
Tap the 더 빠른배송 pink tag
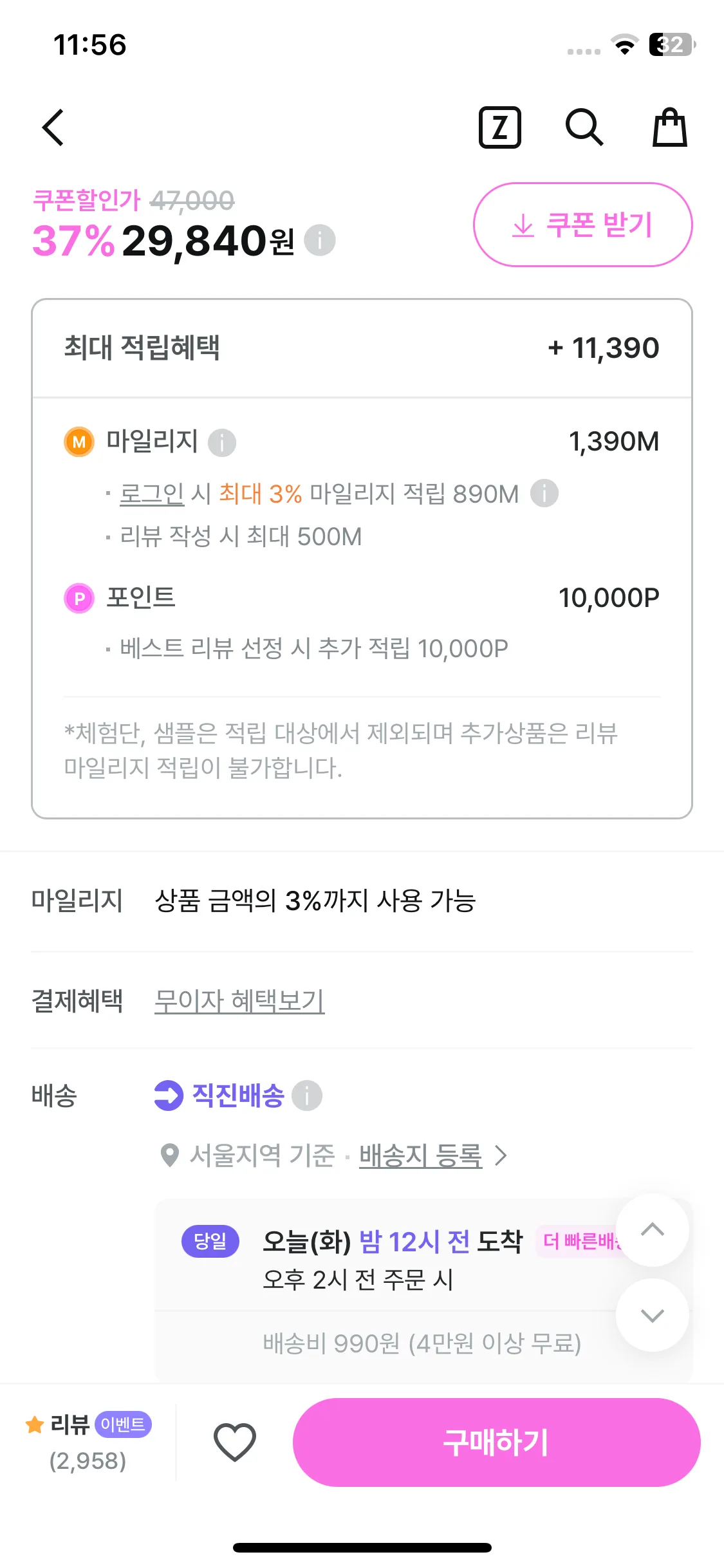[x=579, y=1241]
